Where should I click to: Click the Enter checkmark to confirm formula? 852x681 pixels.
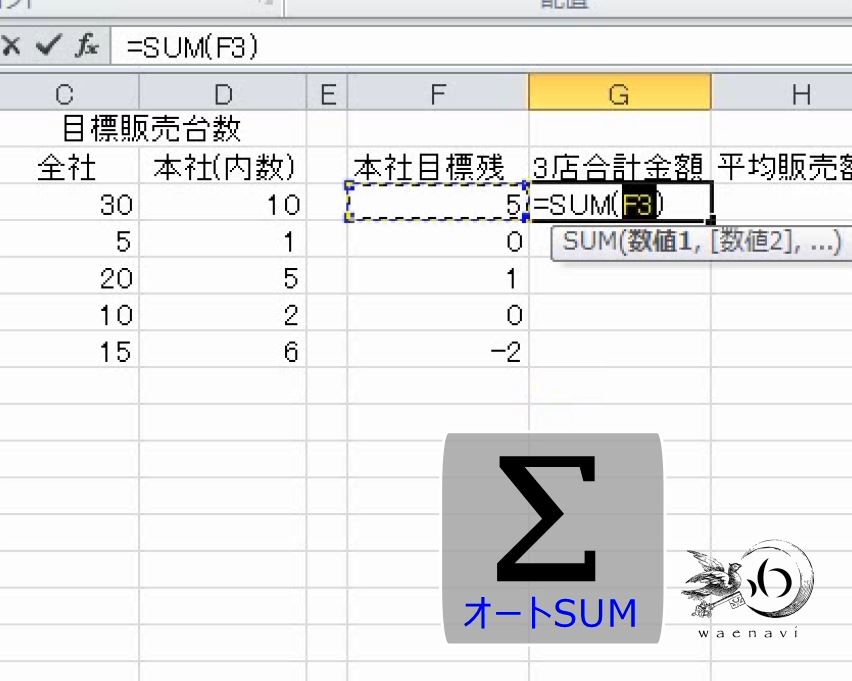[x=46, y=46]
